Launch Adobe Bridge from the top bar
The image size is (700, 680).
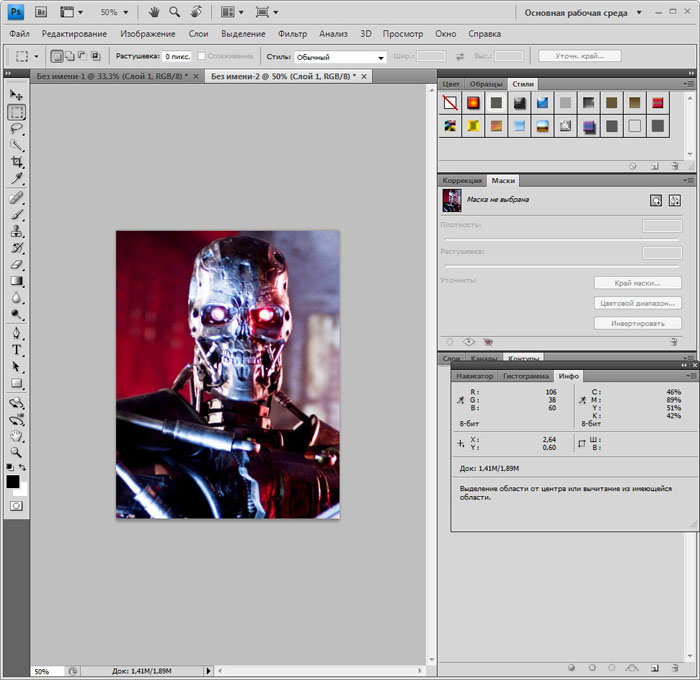pyautogui.click(x=41, y=12)
